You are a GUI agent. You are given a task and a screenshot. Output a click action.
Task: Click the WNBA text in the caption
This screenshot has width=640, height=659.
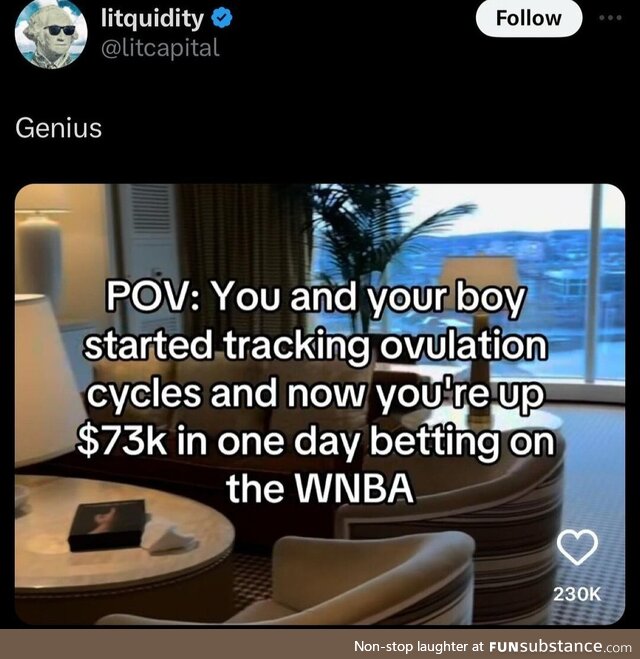(355, 489)
